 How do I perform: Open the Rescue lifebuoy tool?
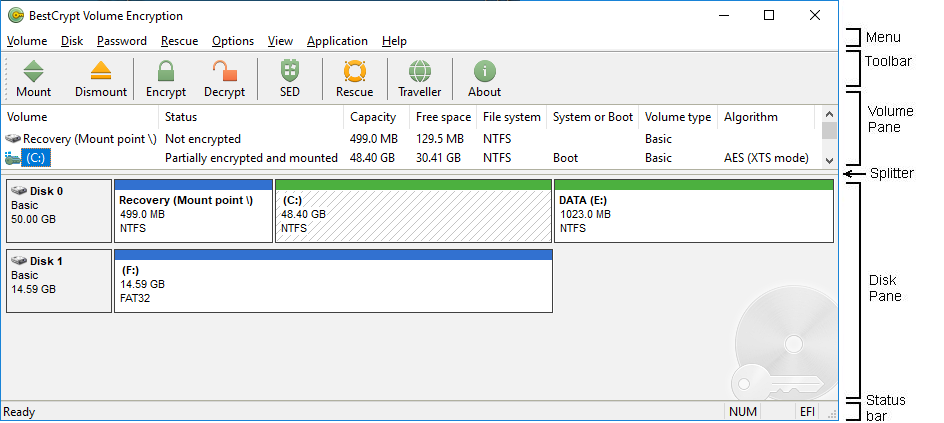click(x=355, y=71)
